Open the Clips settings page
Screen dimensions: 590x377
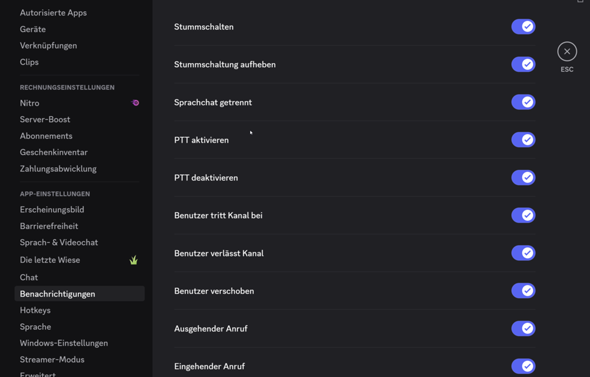click(x=79, y=62)
